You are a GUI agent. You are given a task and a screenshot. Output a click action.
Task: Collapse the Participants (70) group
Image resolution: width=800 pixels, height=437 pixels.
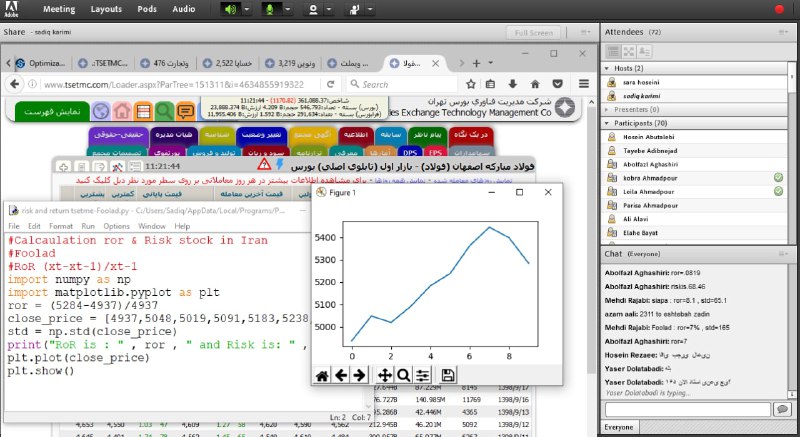[x=607, y=123]
